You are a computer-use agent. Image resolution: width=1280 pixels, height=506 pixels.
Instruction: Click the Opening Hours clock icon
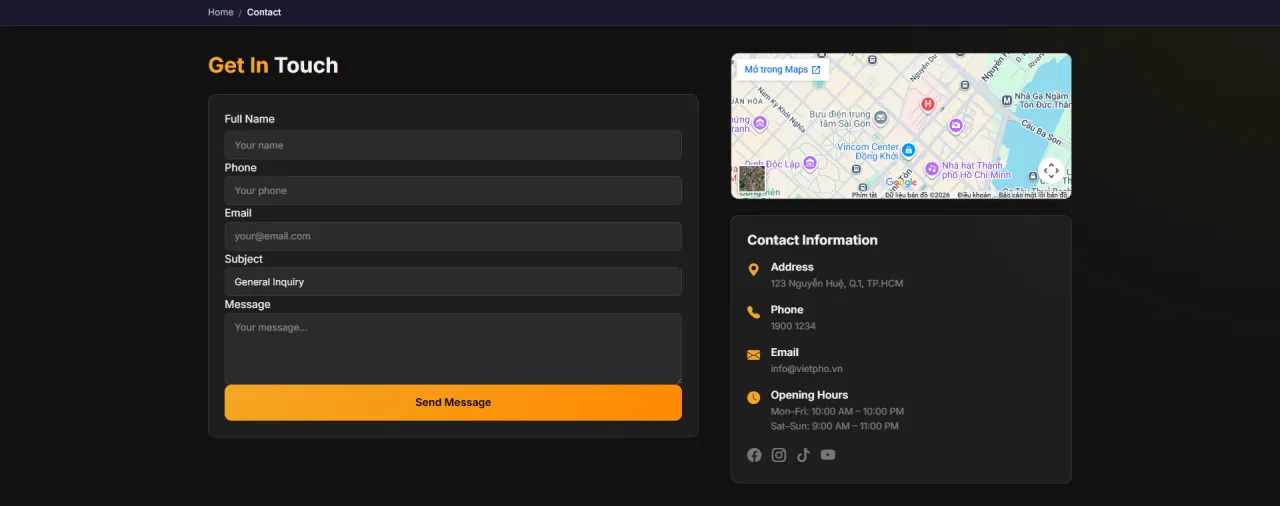click(753, 398)
